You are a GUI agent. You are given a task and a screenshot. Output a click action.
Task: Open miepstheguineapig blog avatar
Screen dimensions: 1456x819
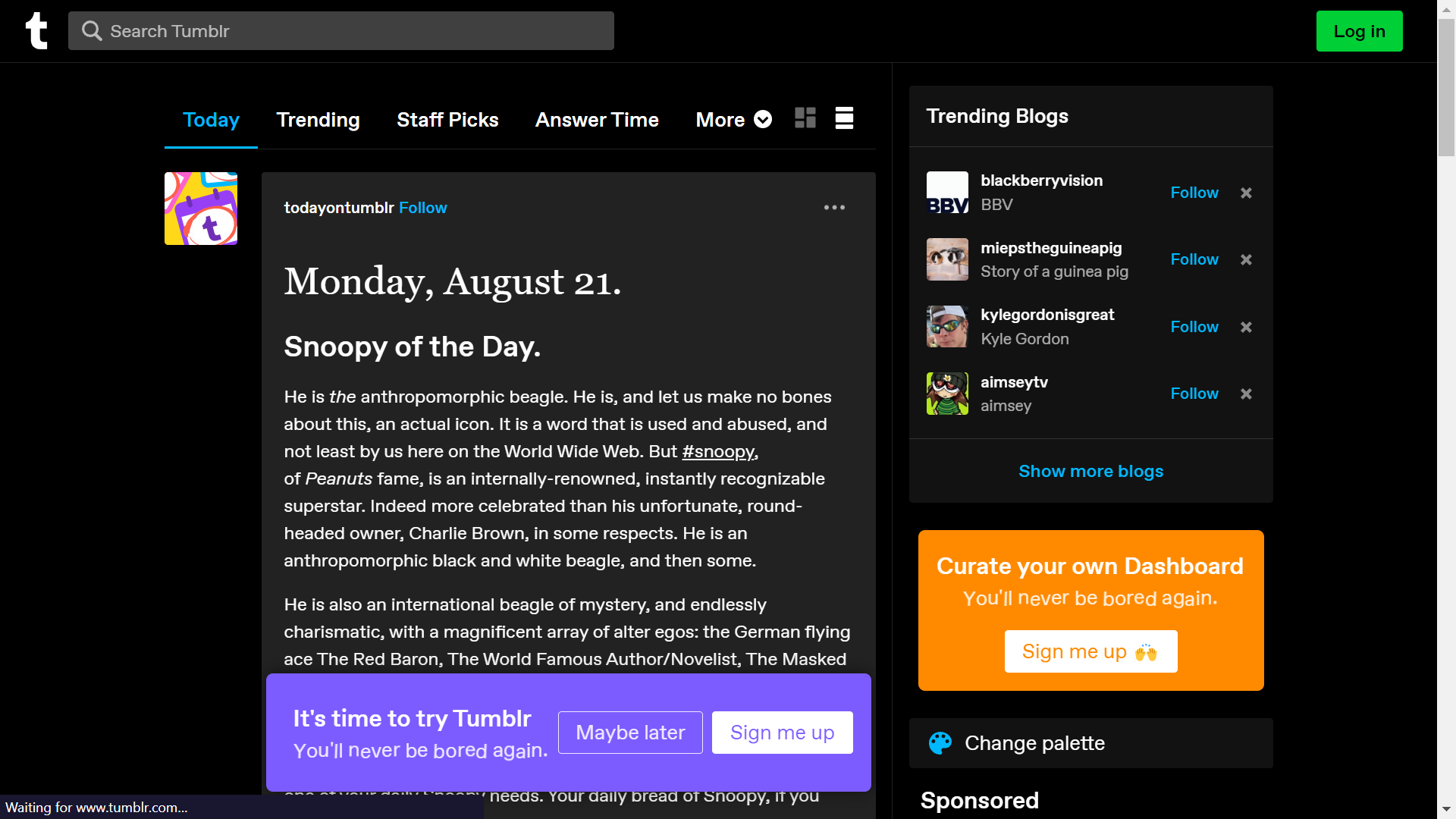click(947, 259)
